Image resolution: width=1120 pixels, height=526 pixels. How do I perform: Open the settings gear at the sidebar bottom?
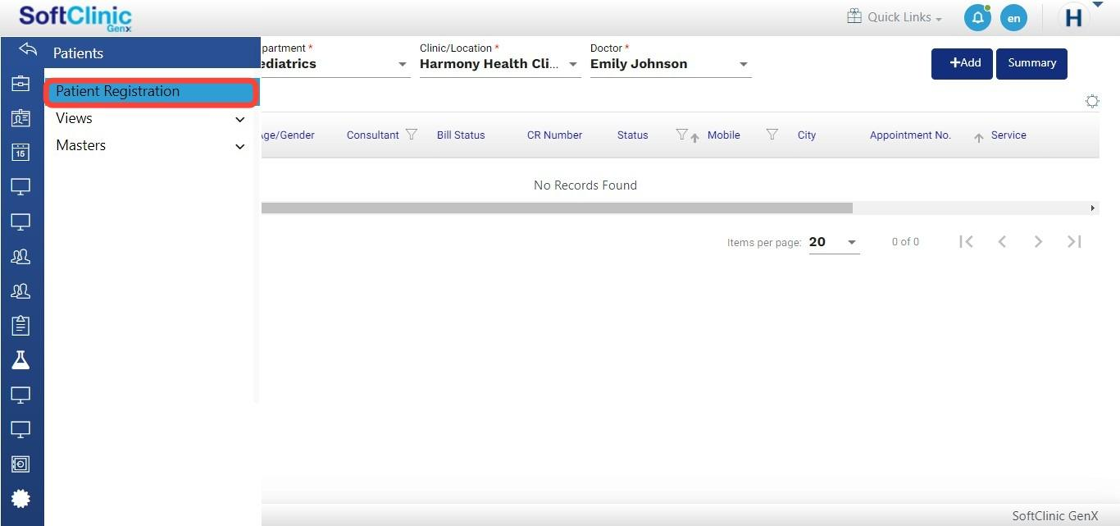point(21,499)
